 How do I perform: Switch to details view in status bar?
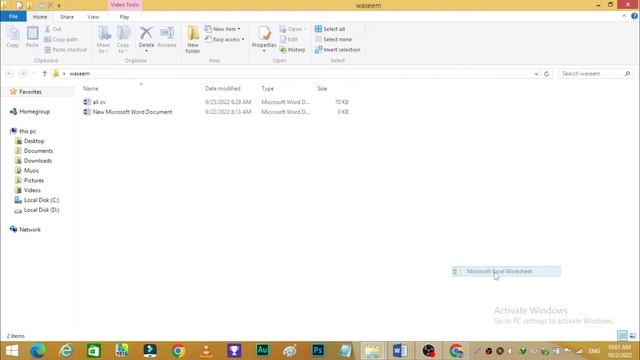tap(622, 336)
